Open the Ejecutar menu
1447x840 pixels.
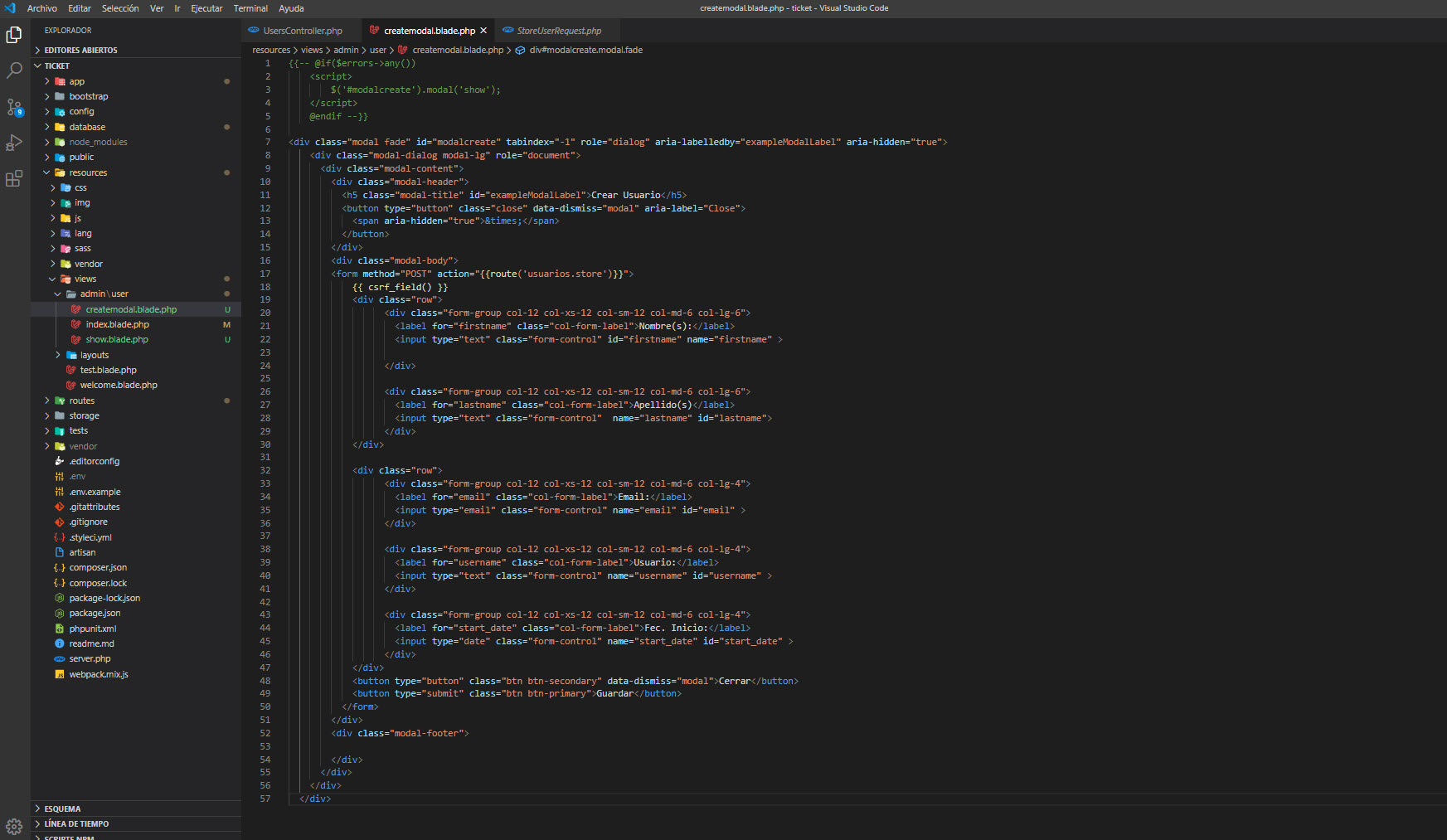206,8
